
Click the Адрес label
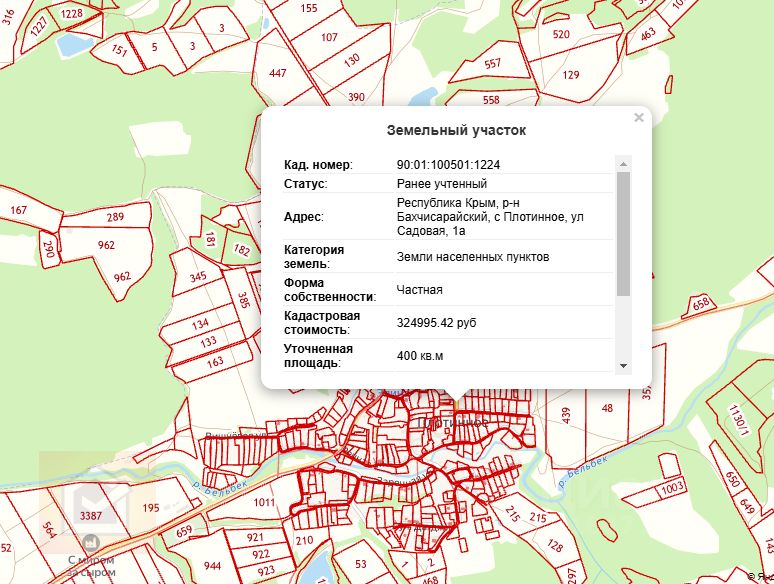(303, 217)
